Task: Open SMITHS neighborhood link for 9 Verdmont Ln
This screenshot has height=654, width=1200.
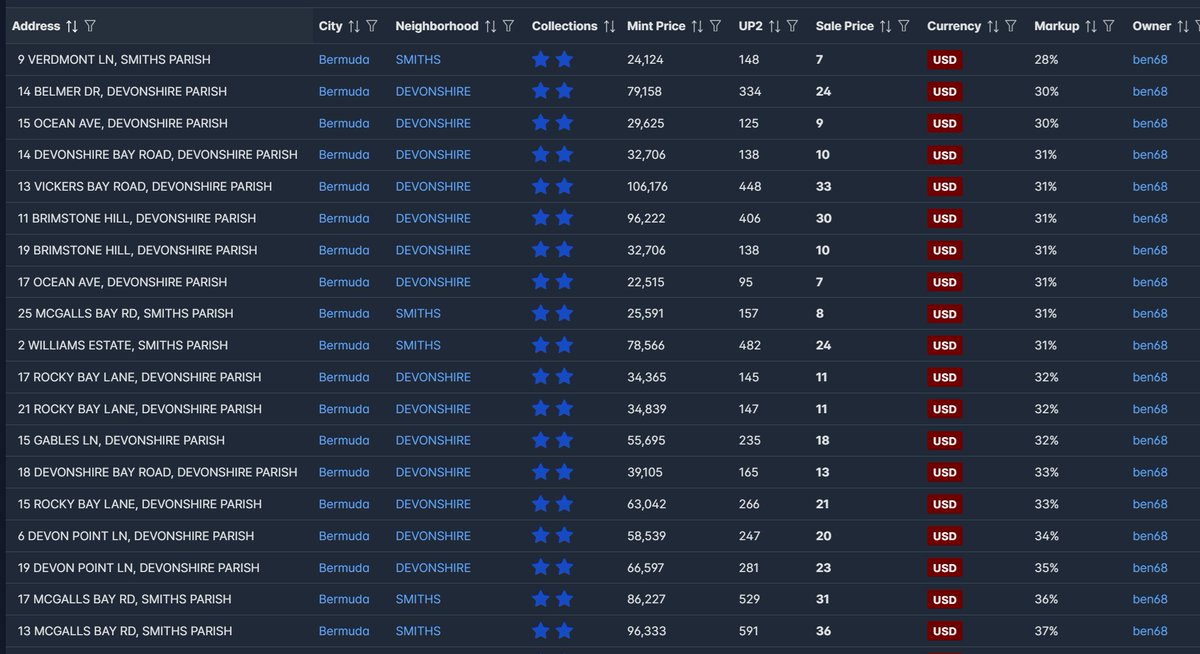Action: (x=418, y=60)
